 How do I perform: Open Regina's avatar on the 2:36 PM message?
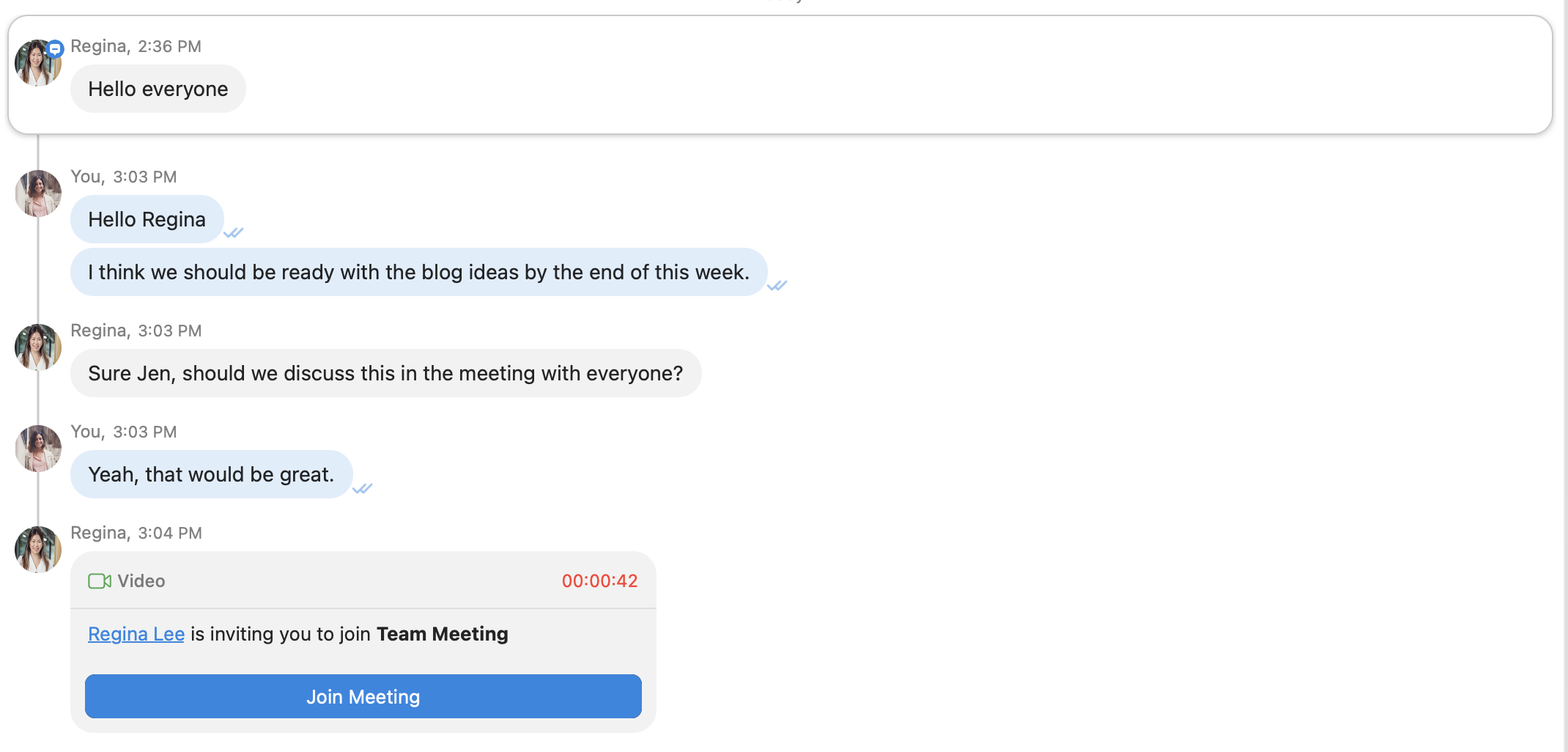37,64
